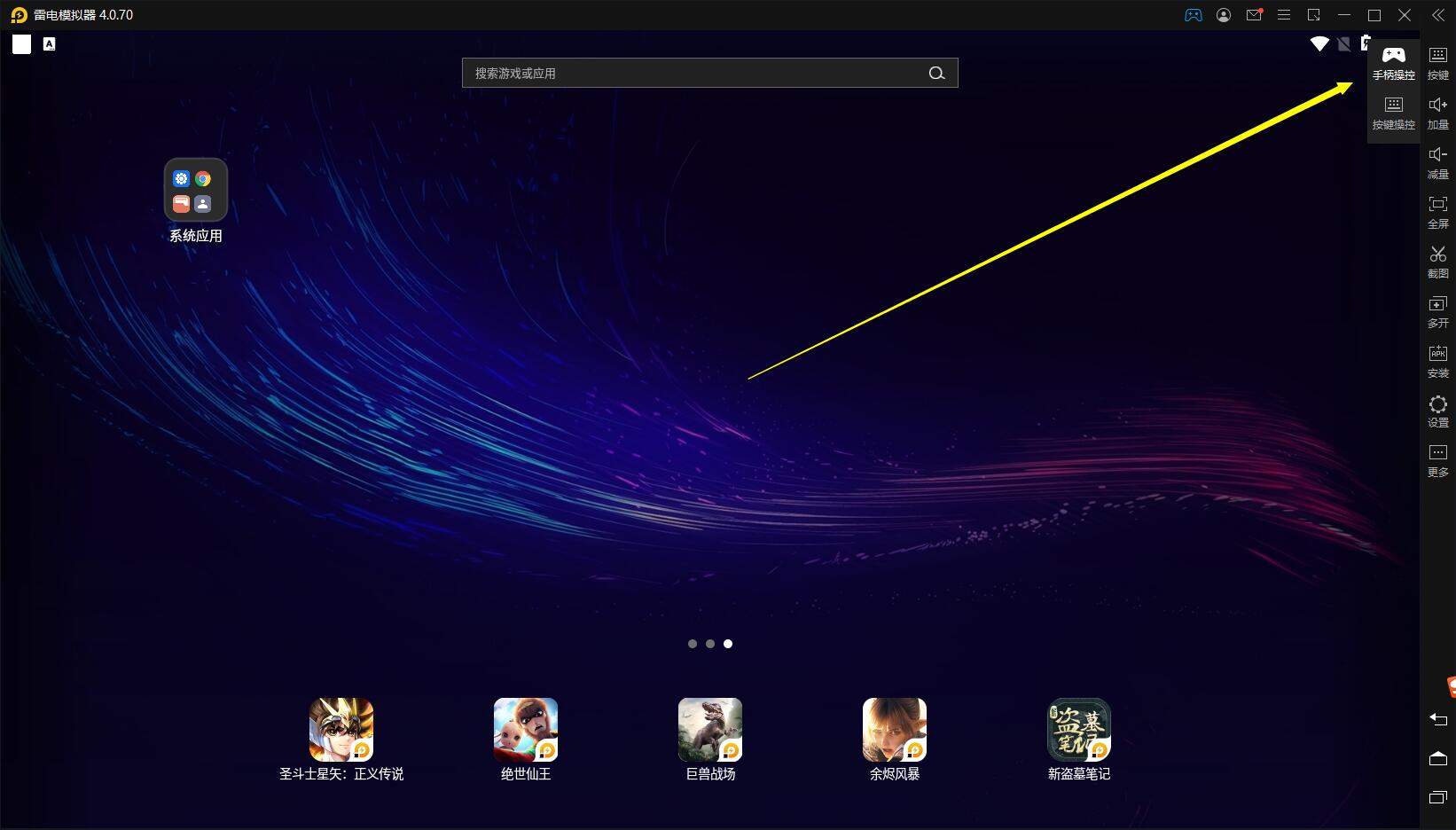Open 手柄操控 gamepad control option
1456x830 pixels.
[1393, 63]
